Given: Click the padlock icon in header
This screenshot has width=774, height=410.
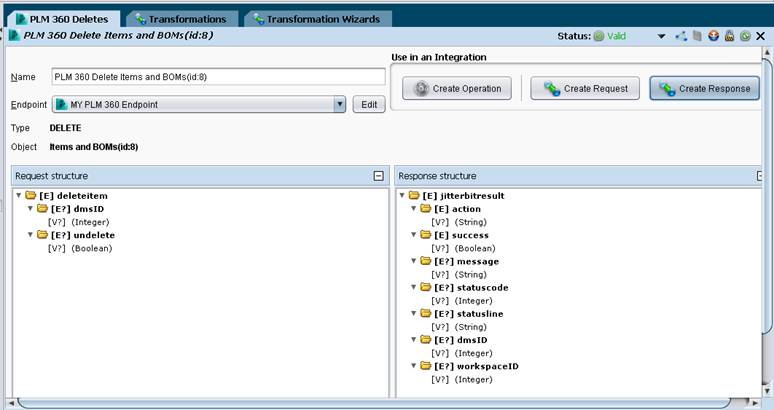Looking at the screenshot, I should coord(730,36).
